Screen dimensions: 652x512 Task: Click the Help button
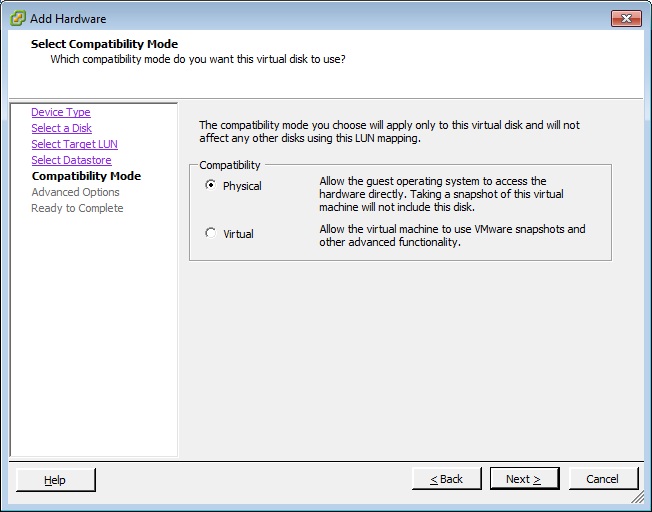55,480
